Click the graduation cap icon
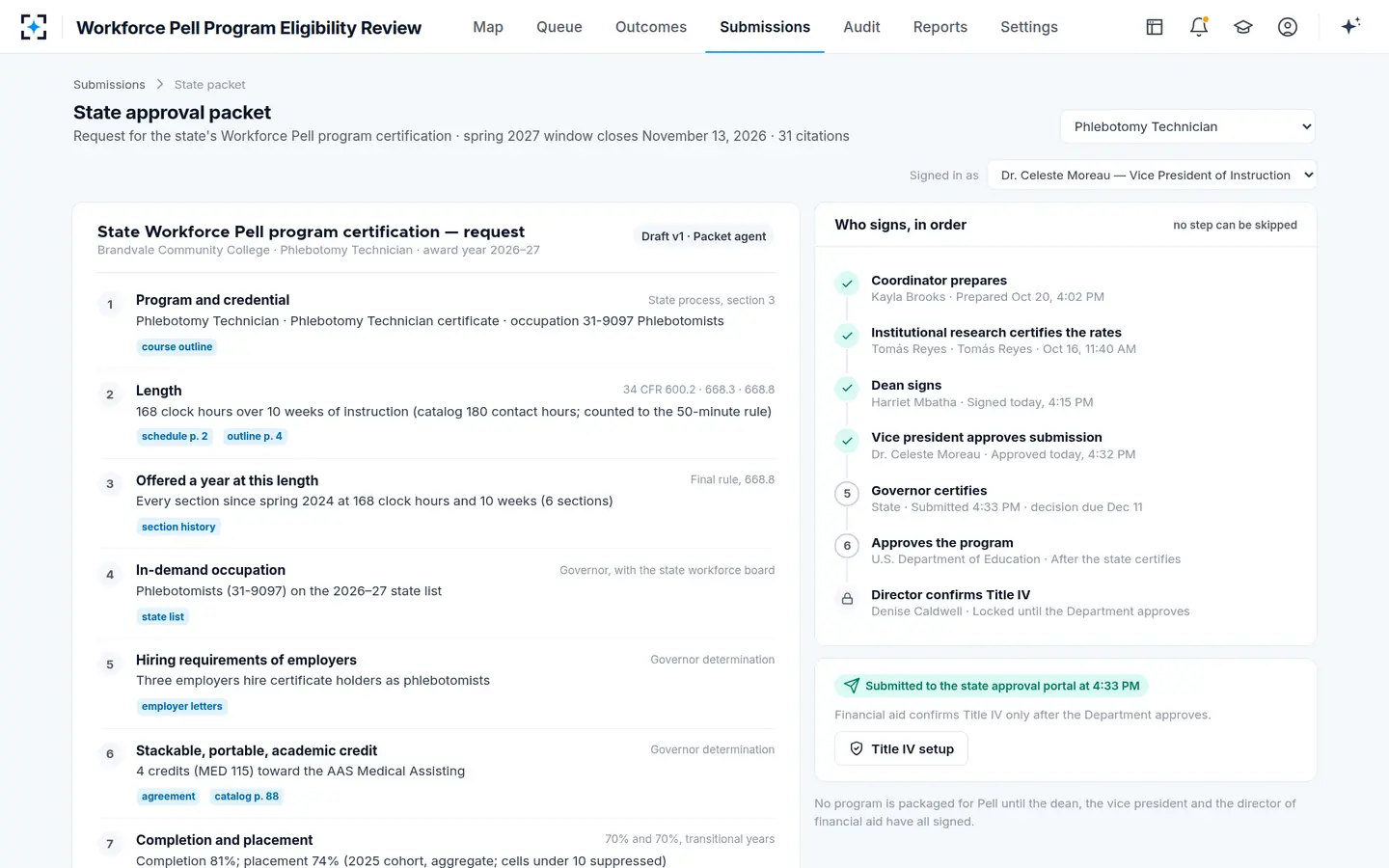The height and width of the screenshot is (868, 1389). (x=1243, y=27)
